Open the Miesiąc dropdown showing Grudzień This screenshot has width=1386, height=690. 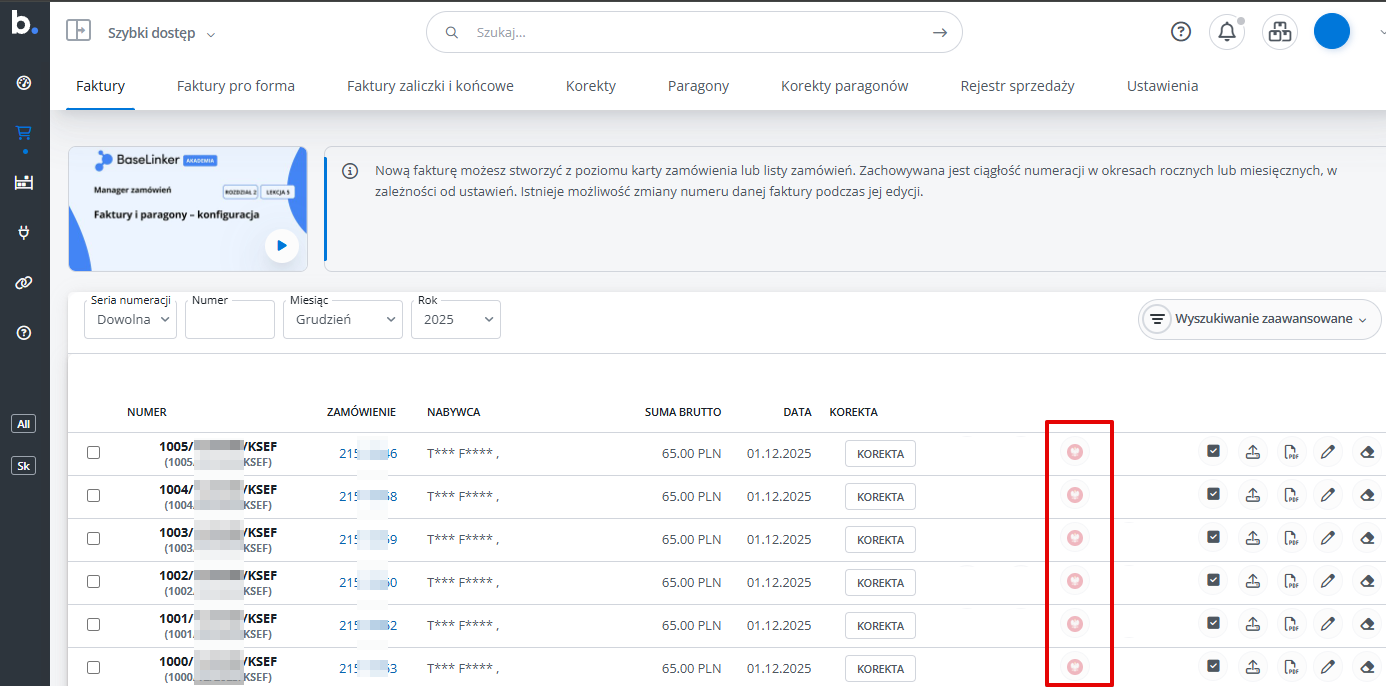346,320
